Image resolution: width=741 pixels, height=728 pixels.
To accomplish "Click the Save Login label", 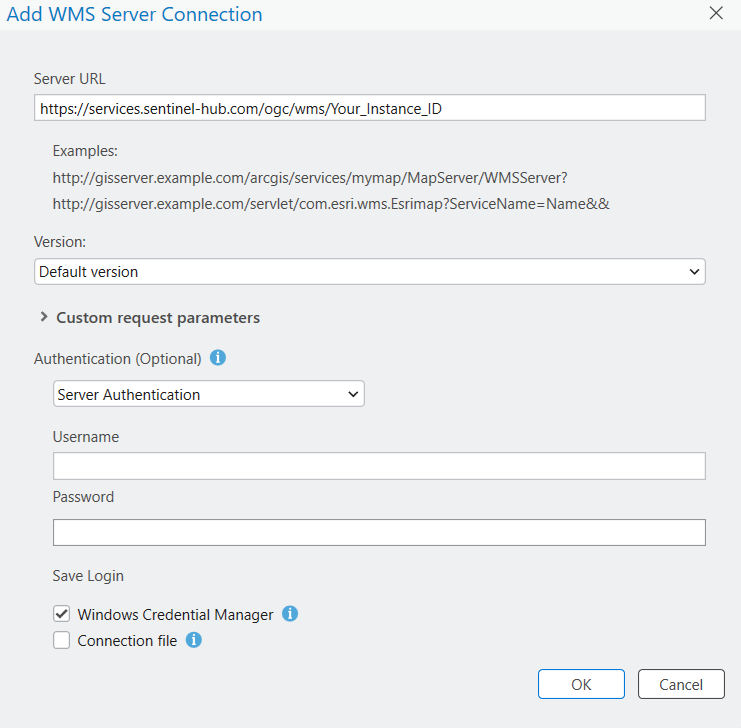I will [x=88, y=576].
